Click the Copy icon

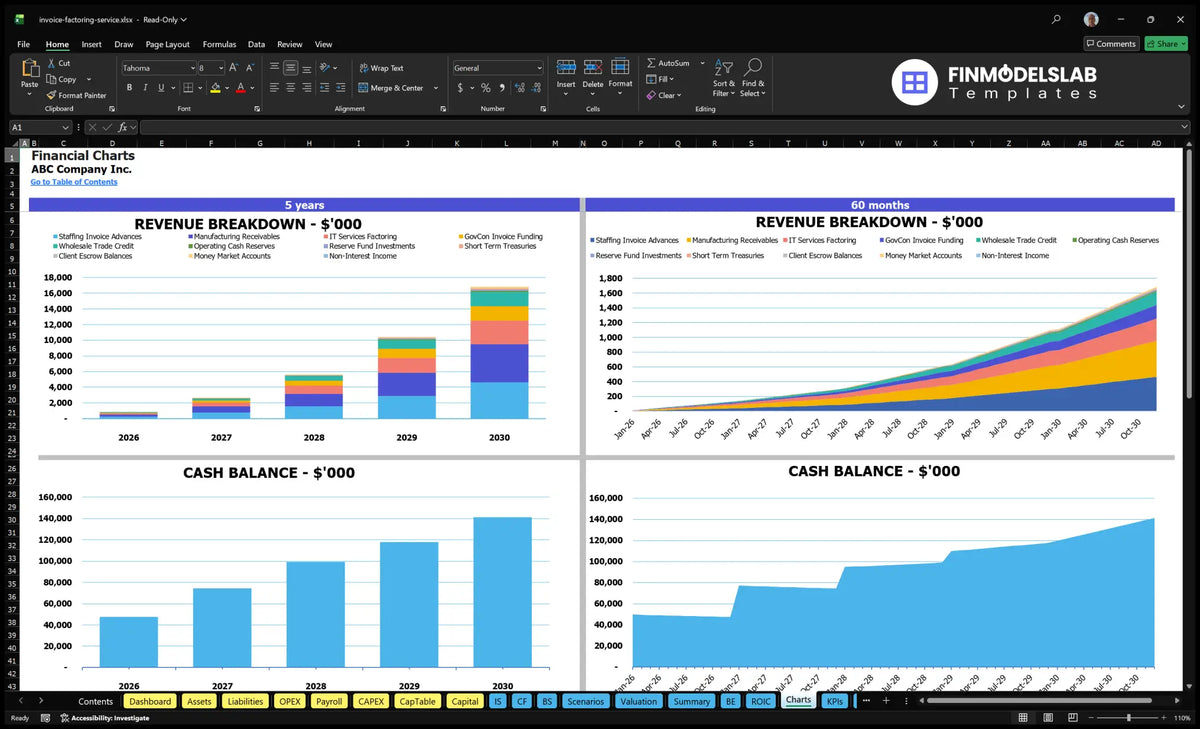click(51, 79)
